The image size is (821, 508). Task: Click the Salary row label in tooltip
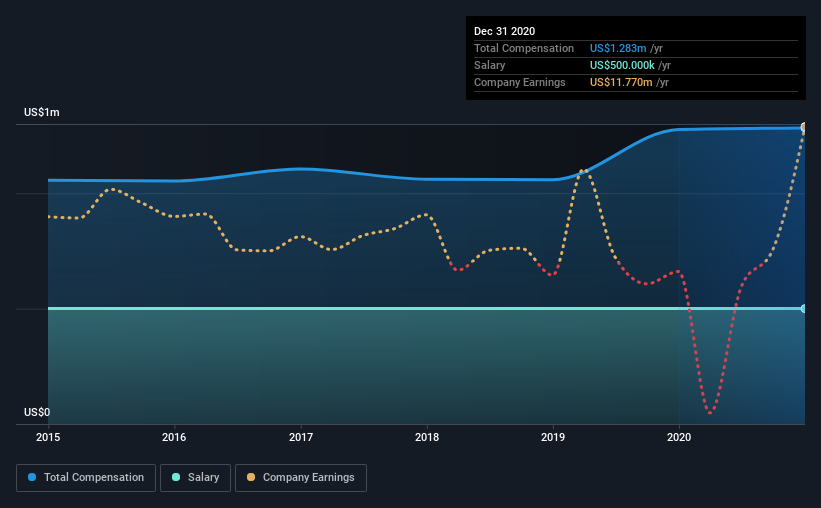(x=490, y=65)
